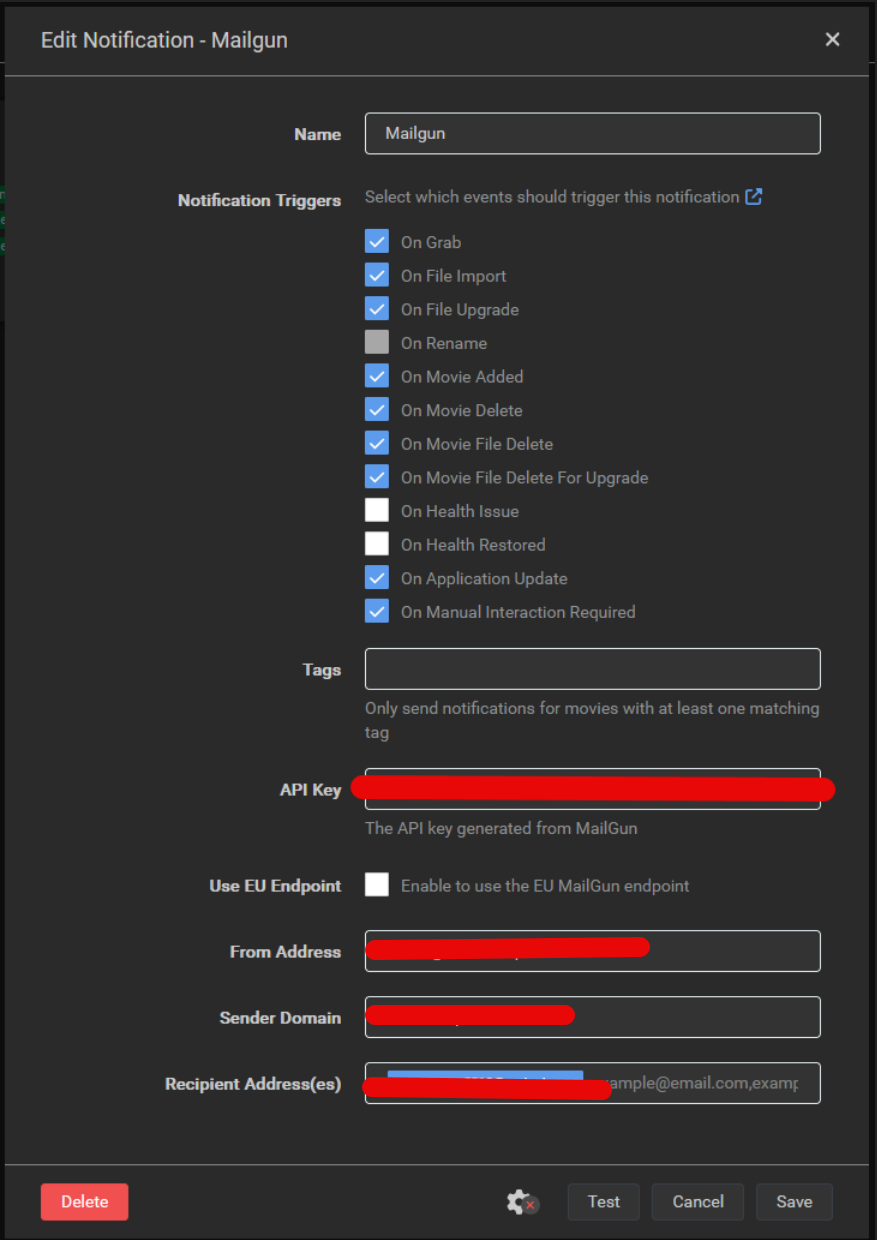Viewport: 877px width, 1240px height.
Task: Enable the On Health Issue trigger
Action: coord(377,511)
